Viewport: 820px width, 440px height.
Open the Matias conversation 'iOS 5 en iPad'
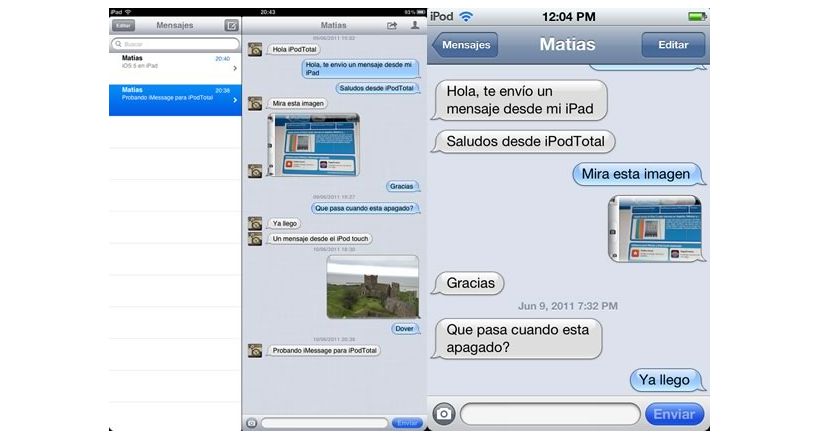tap(175, 68)
